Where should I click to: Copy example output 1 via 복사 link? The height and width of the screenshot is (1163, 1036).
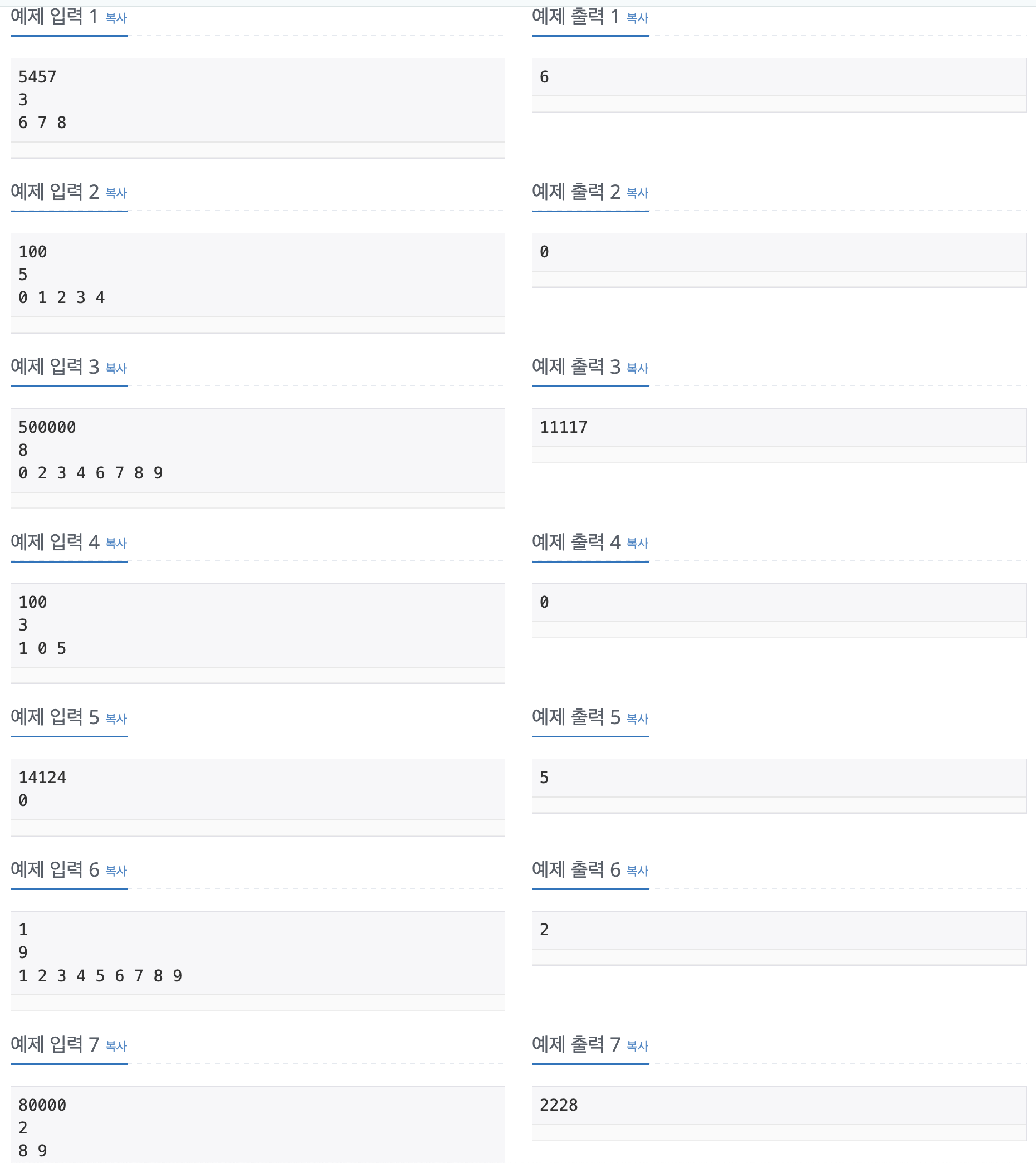(638, 18)
